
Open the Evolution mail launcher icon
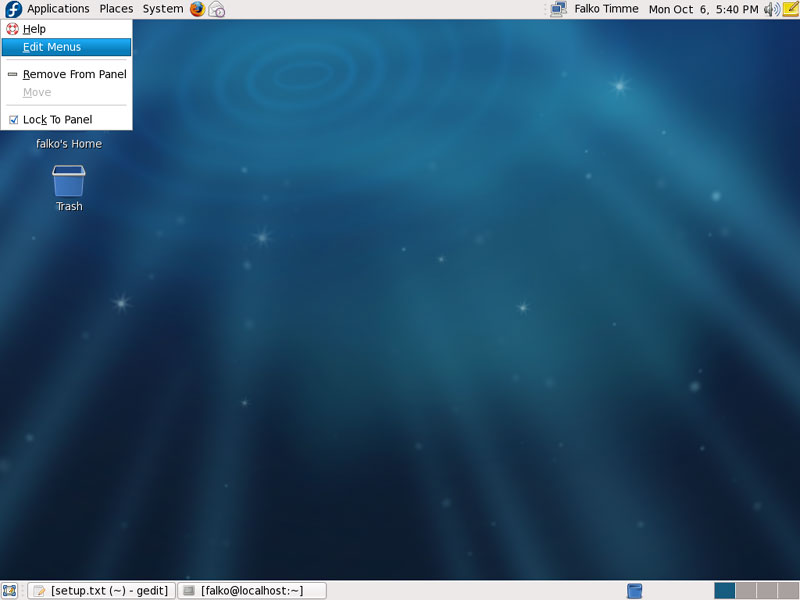[x=217, y=9]
